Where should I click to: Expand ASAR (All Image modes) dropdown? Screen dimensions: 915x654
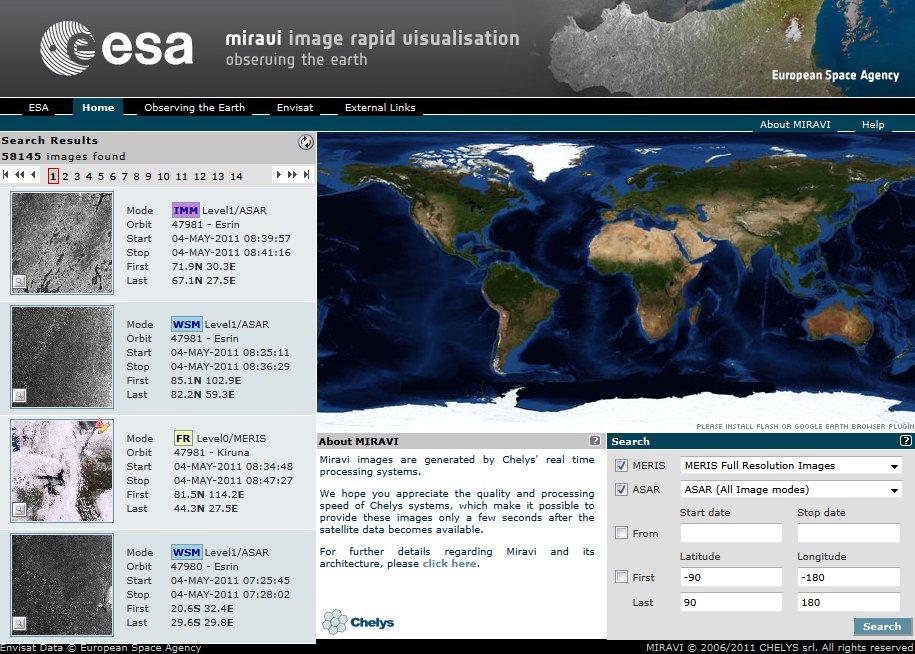791,489
